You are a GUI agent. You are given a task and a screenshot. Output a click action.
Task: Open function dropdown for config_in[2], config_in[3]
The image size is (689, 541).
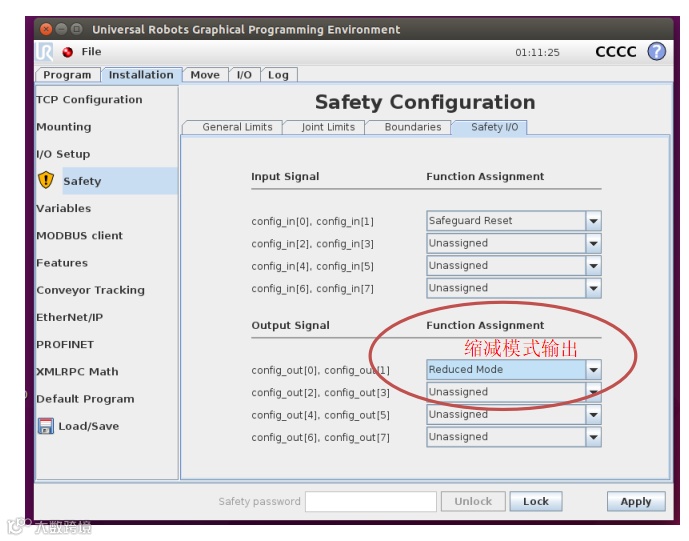coord(514,243)
